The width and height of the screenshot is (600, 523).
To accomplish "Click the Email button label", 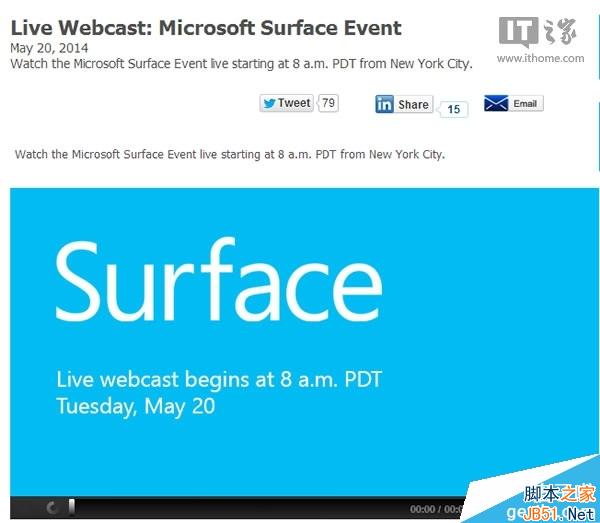I will [525, 103].
